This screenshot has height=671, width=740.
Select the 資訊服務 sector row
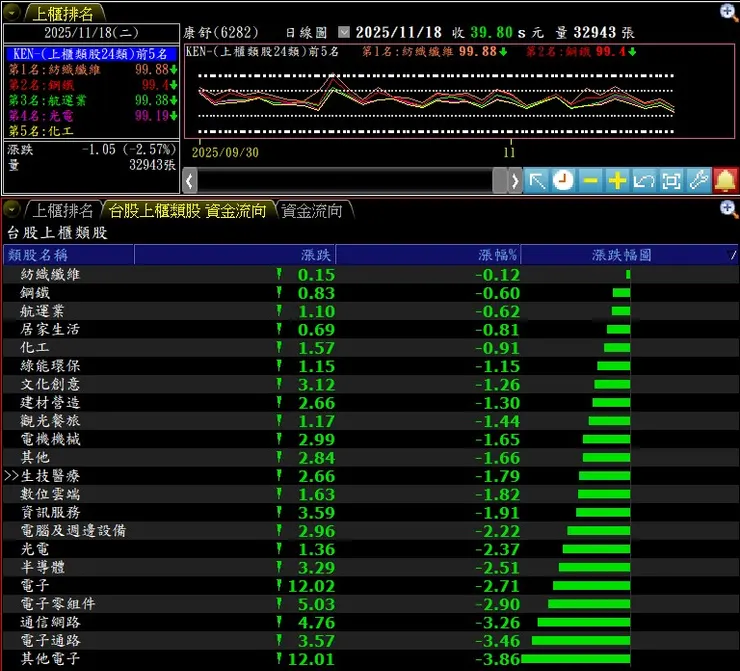pos(370,512)
